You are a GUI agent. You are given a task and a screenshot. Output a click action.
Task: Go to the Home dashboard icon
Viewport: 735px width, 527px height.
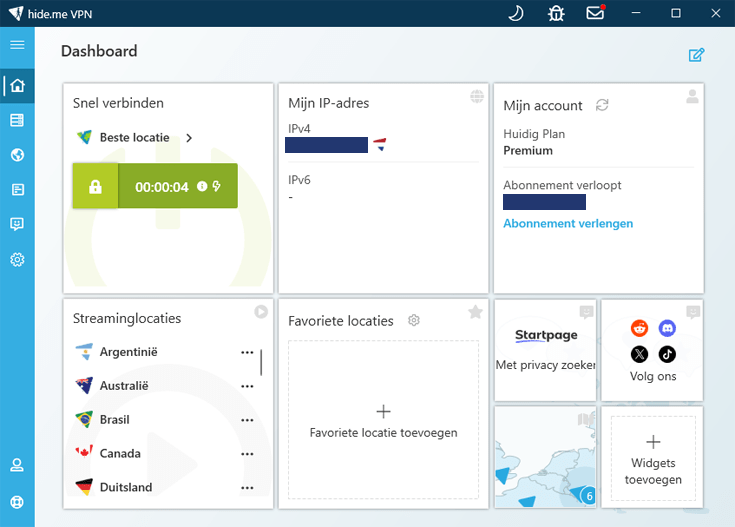(17, 86)
